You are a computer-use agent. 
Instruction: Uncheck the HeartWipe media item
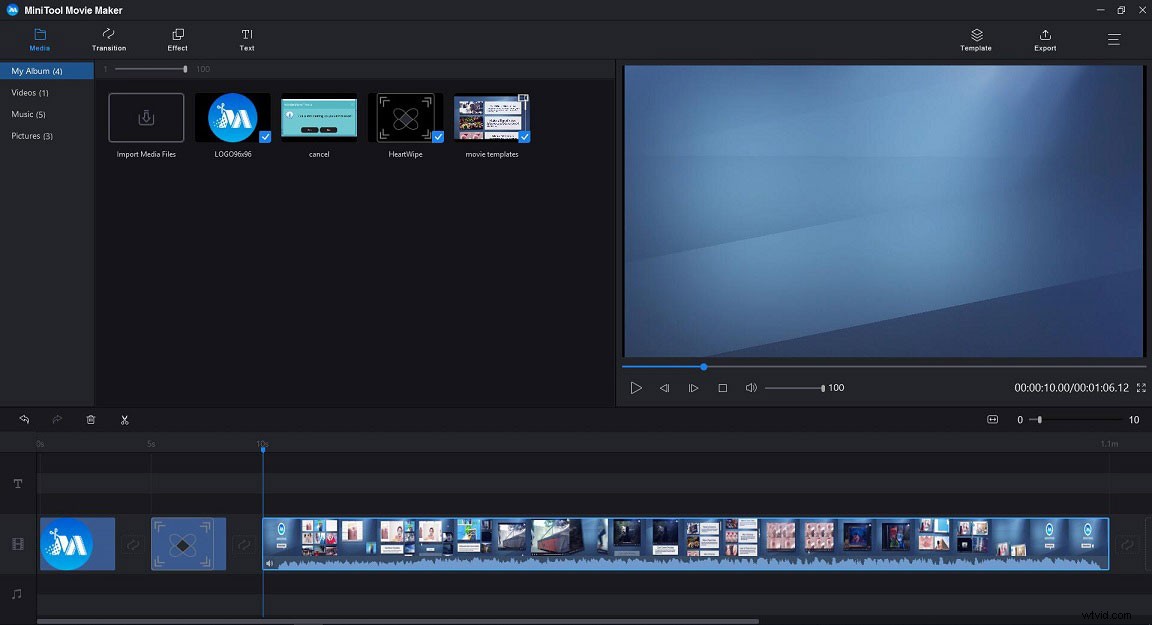click(437, 136)
